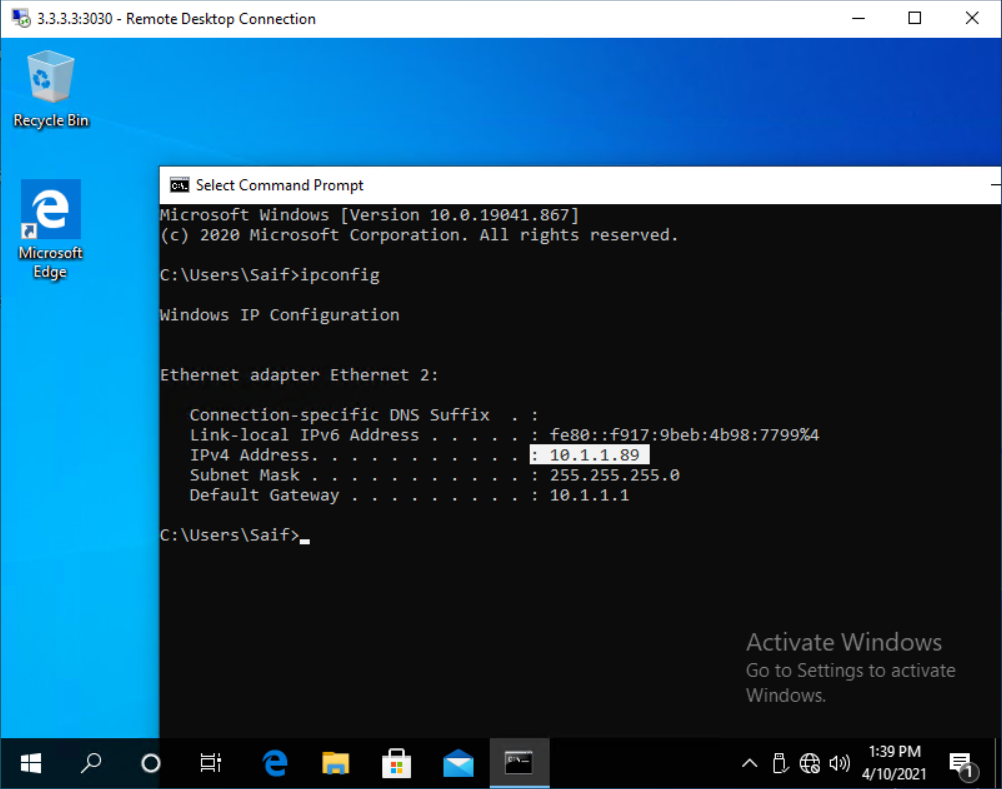This screenshot has width=1002, height=789.
Task: Open the volume speaker tray icon
Action: click(x=839, y=763)
